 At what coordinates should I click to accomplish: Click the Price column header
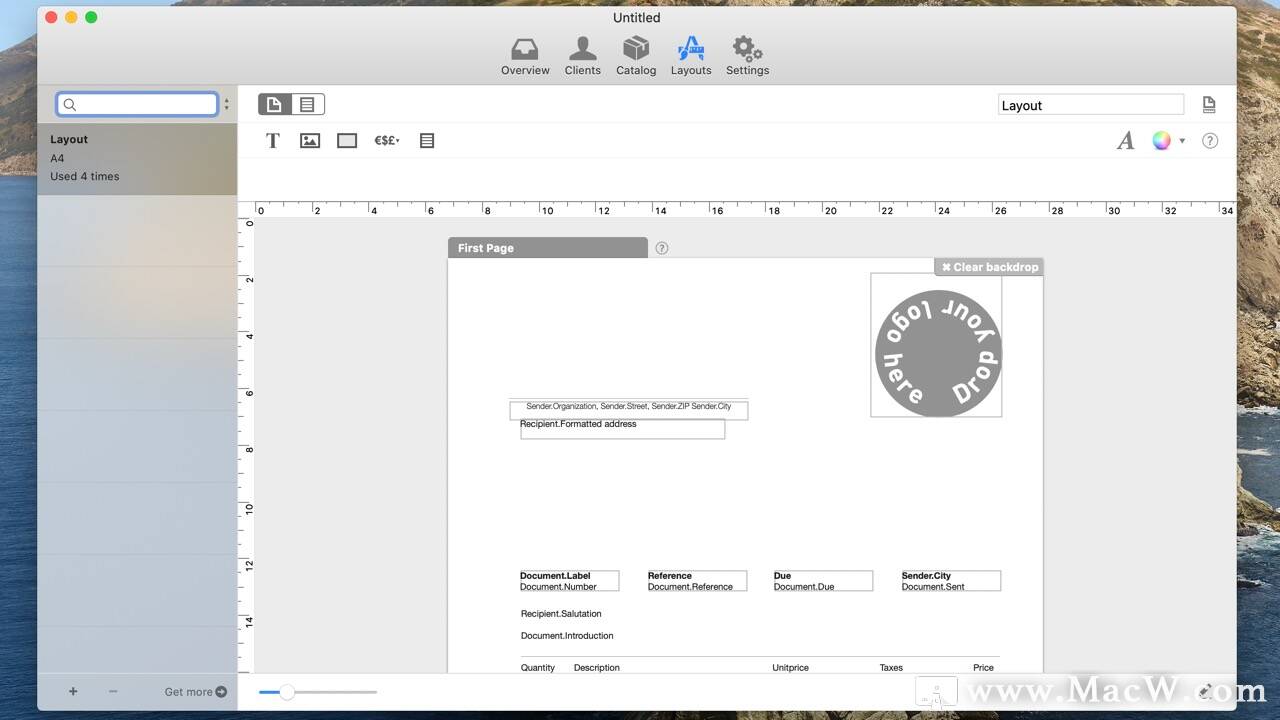click(x=983, y=667)
